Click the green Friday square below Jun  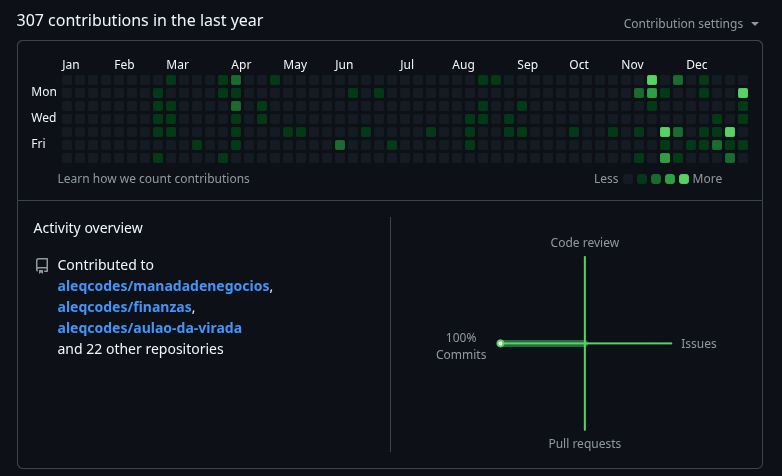[x=340, y=145]
